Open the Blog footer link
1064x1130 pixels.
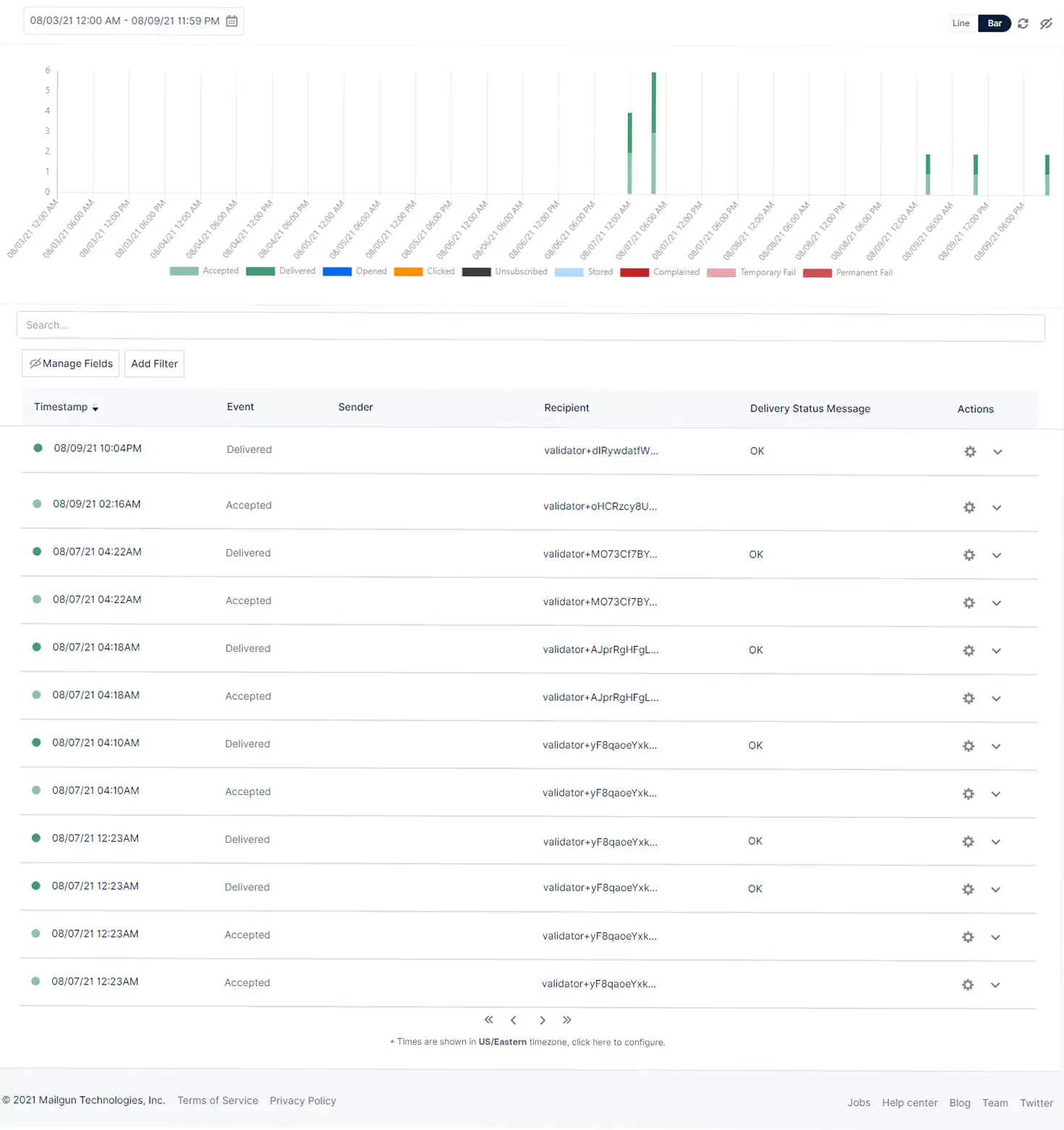[x=960, y=1103]
